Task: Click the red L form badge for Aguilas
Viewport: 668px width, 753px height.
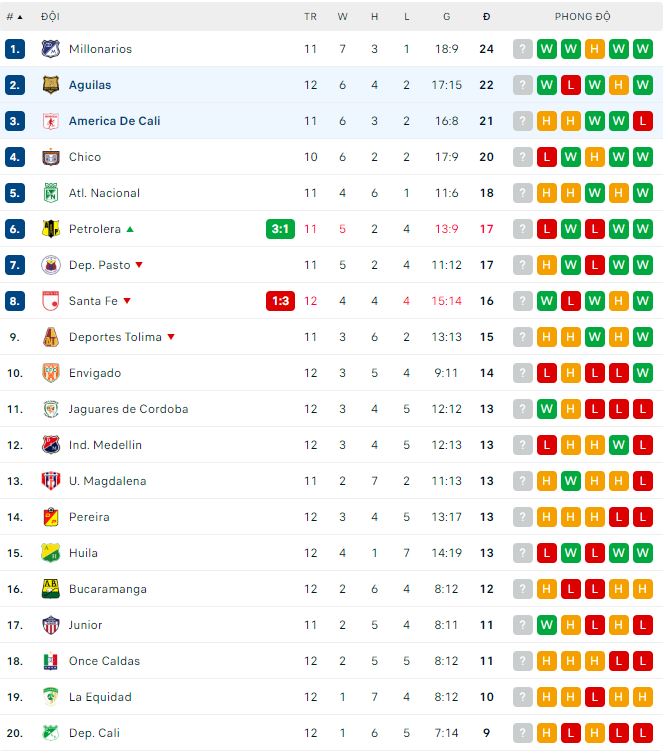Action: 571,85
